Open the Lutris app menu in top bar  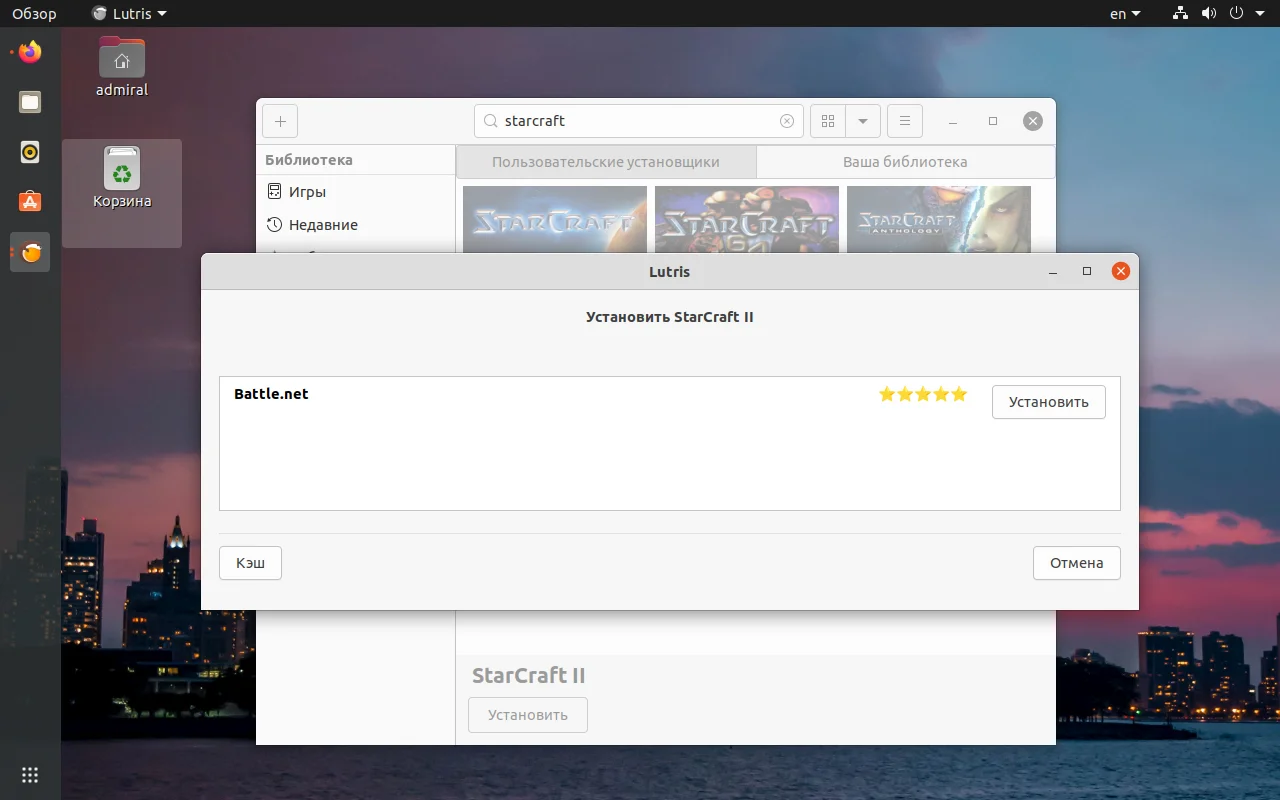coord(129,14)
